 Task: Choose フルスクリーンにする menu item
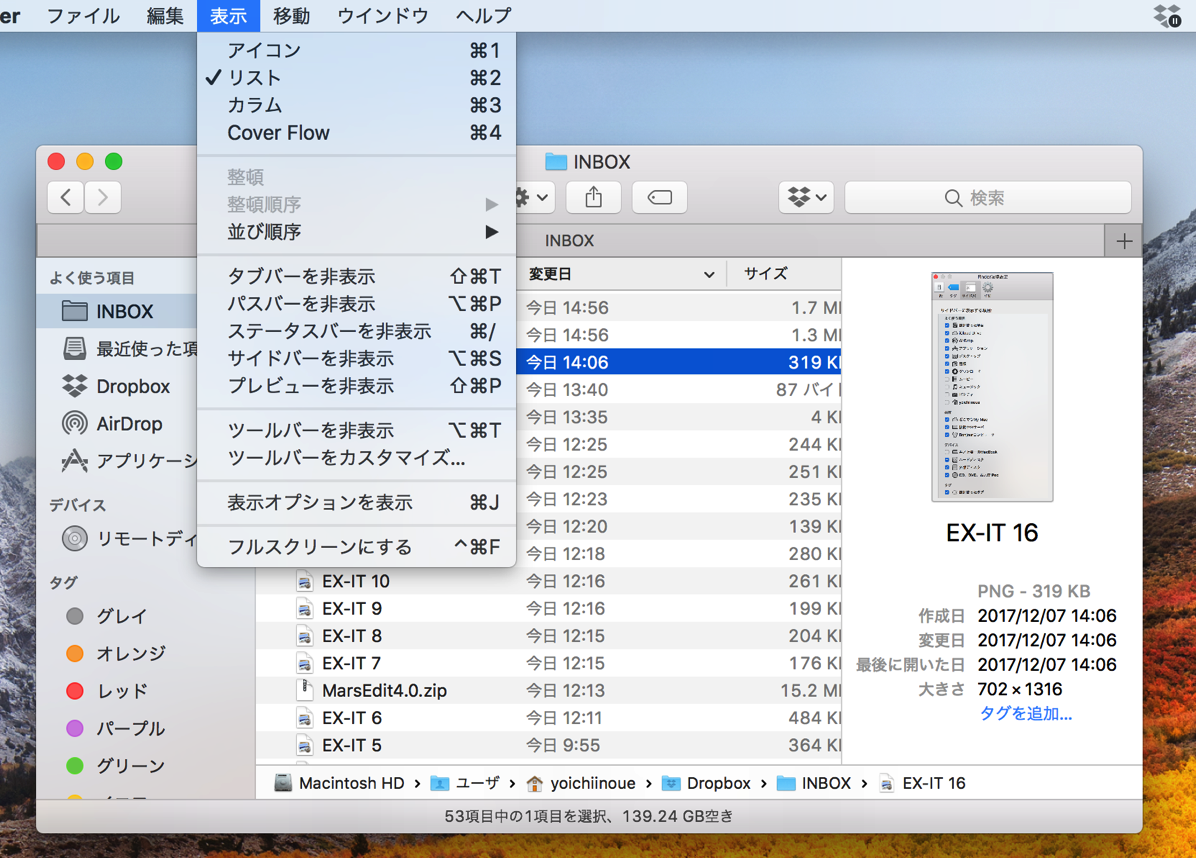click(356, 547)
